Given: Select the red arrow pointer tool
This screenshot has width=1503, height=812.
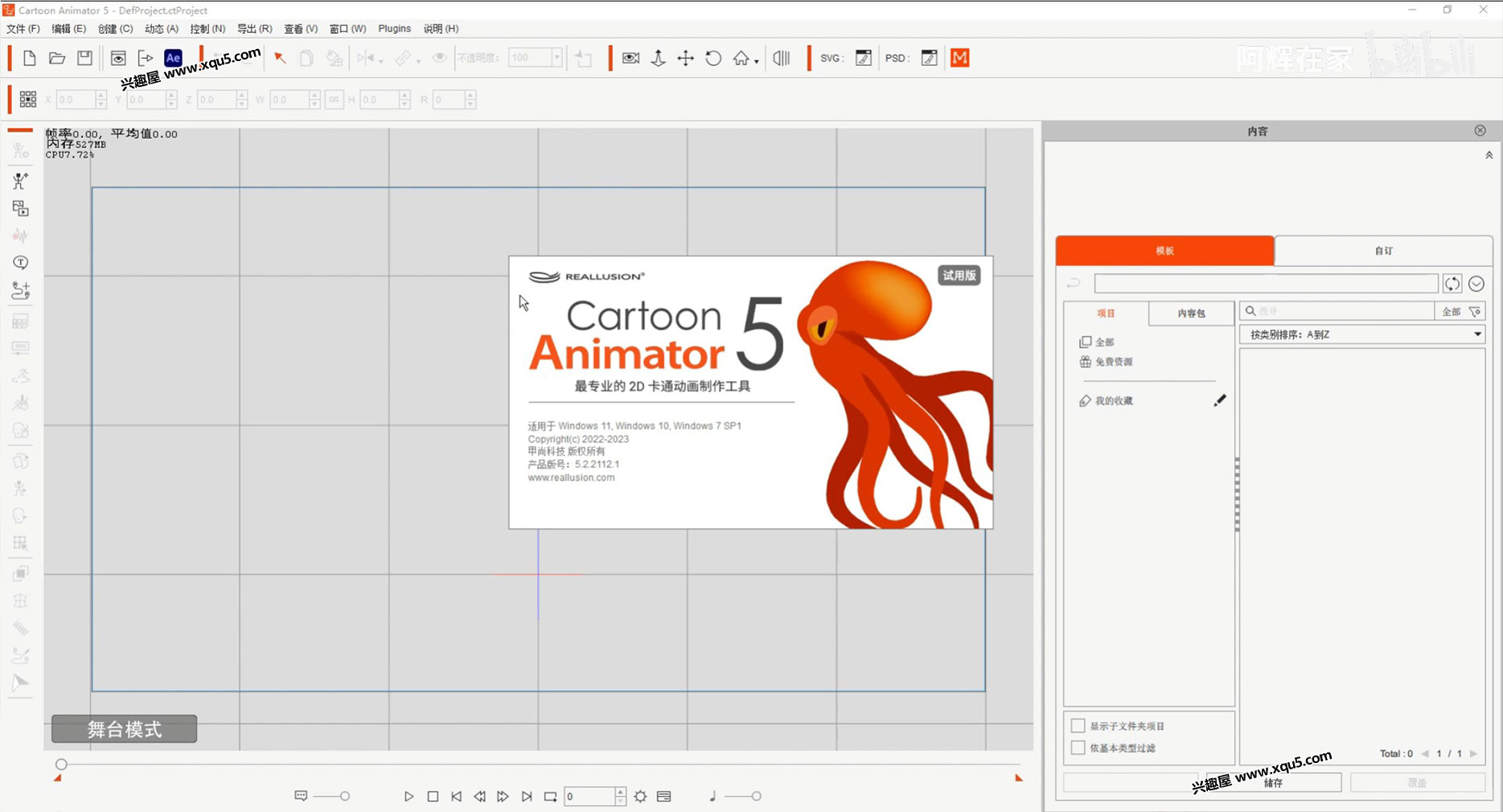Looking at the screenshot, I should (280, 58).
